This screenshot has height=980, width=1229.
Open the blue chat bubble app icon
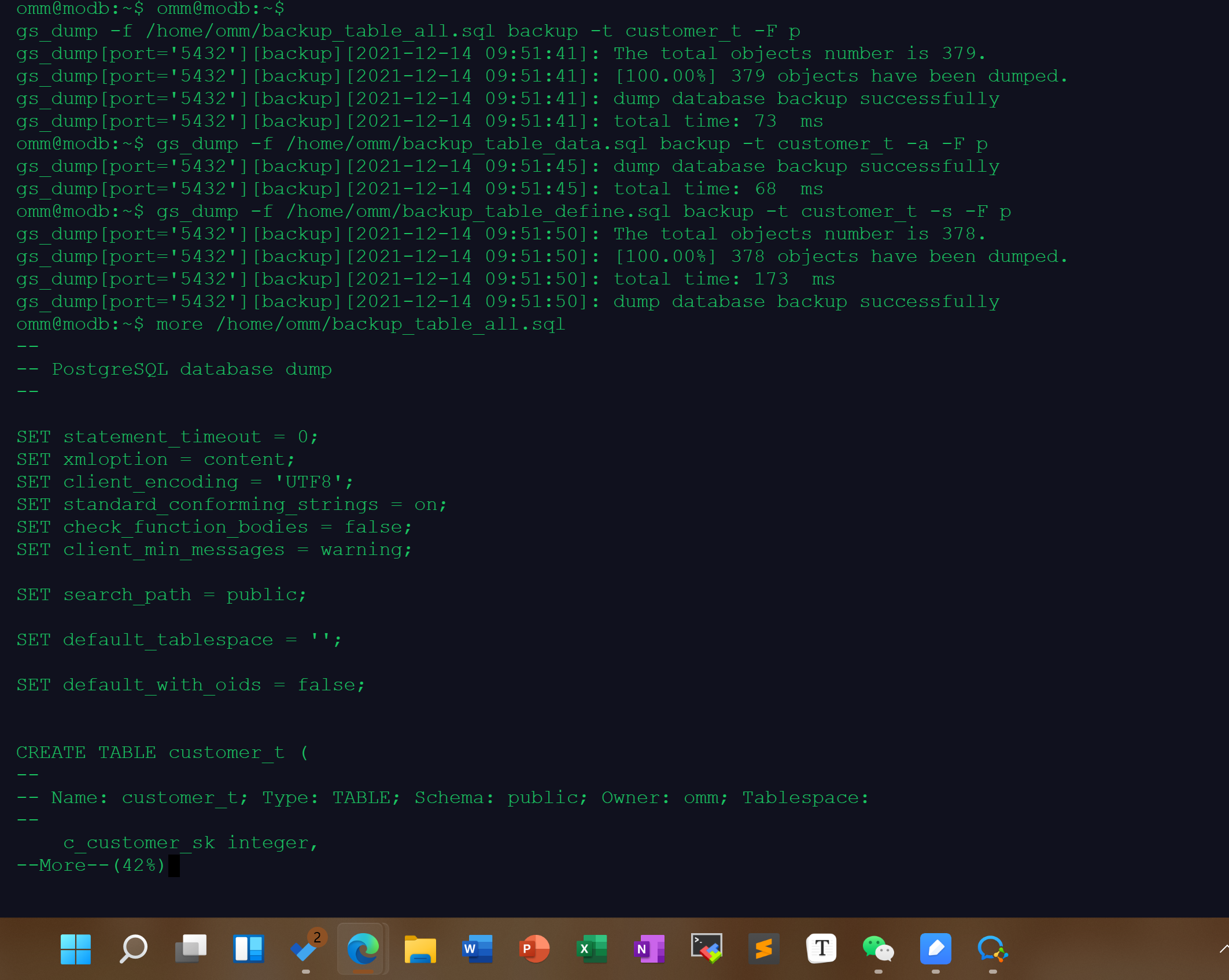click(x=992, y=949)
